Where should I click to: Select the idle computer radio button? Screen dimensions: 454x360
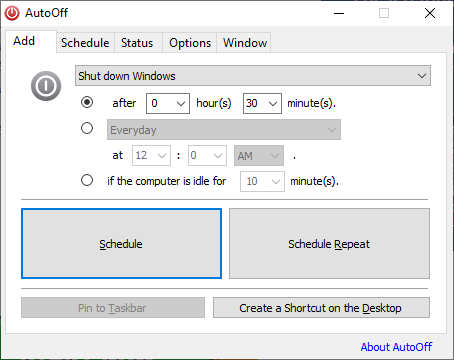[x=87, y=180]
